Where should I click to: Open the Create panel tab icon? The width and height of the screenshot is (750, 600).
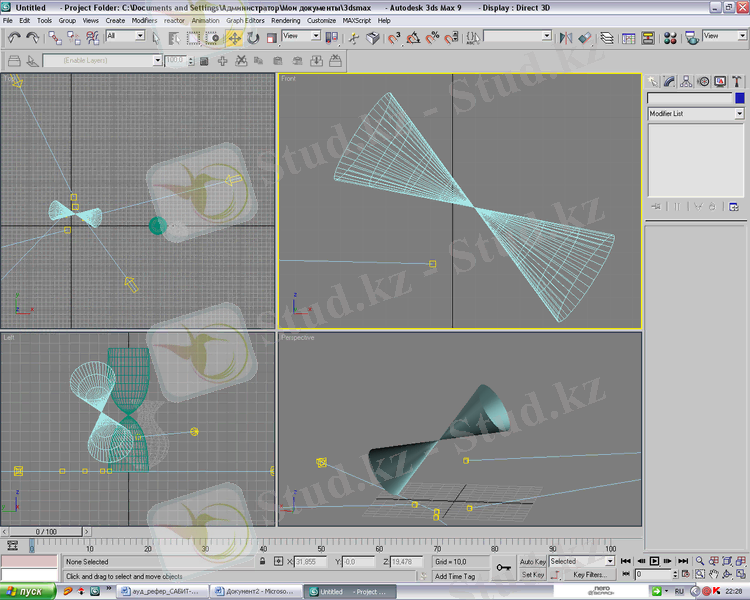[654, 81]
